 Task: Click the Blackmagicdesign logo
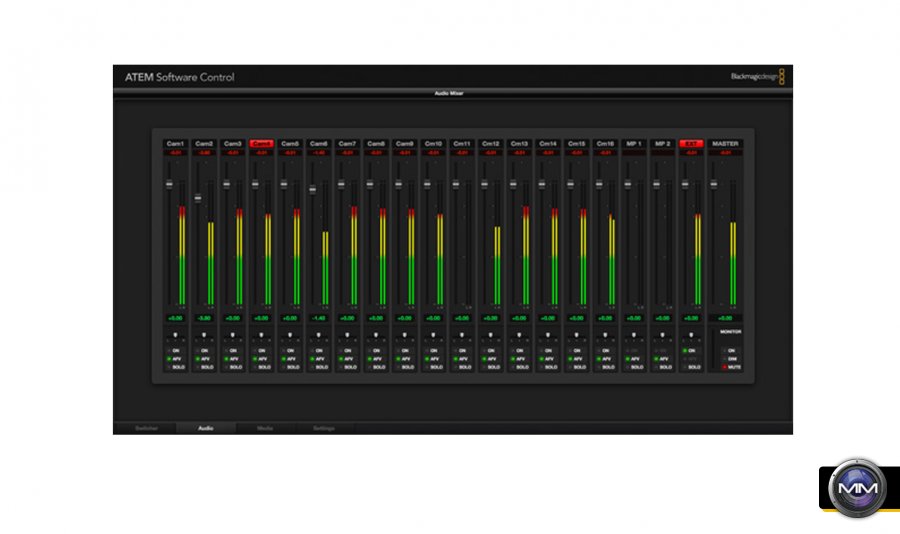click(757, 77)
